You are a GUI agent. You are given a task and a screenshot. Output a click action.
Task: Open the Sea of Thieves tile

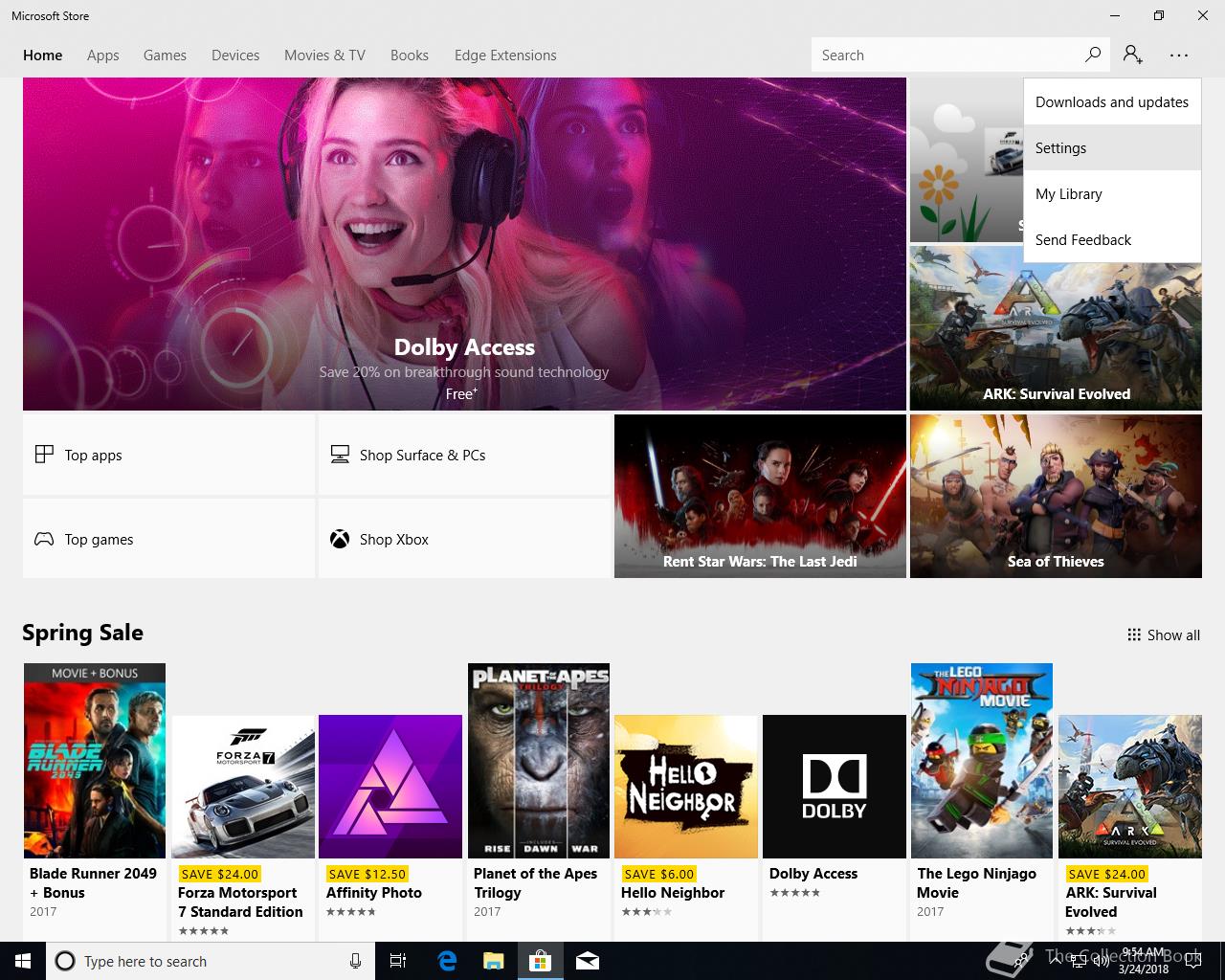coord(1056,496)
